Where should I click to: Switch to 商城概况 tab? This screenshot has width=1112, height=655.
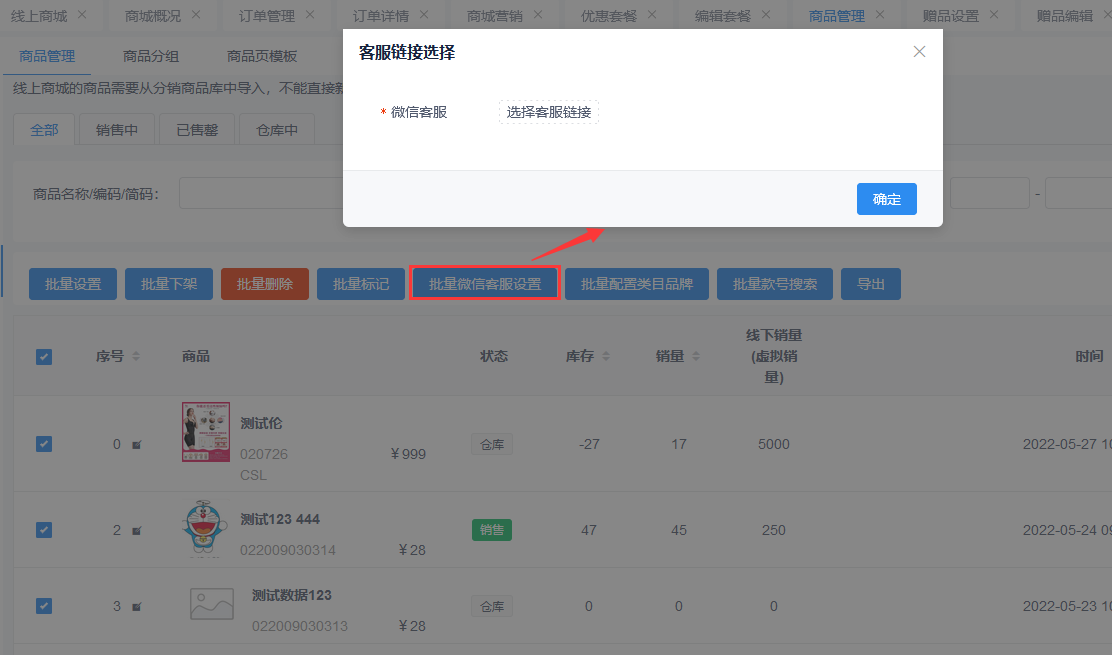click(152, 16)
